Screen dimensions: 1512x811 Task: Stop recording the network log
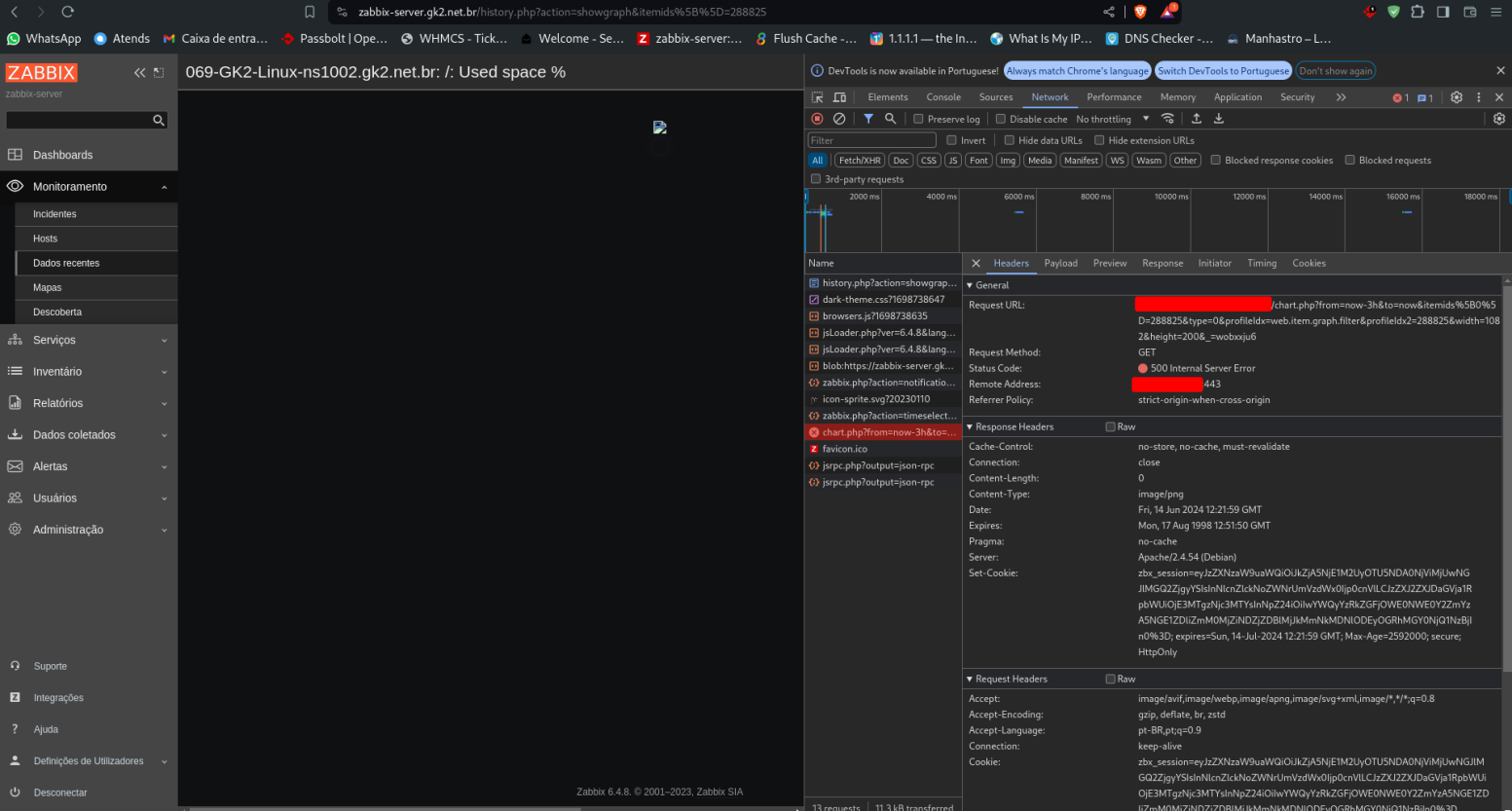point(817,119)
